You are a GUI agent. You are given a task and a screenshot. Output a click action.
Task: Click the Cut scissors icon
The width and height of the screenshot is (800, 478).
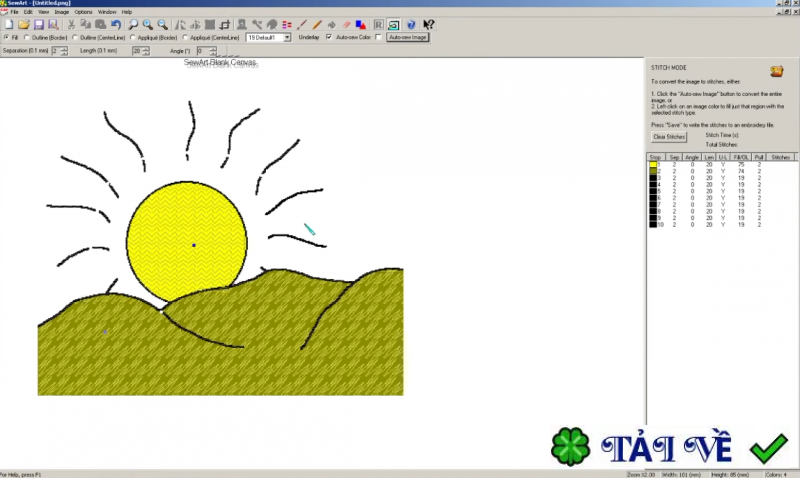[70, 23]
